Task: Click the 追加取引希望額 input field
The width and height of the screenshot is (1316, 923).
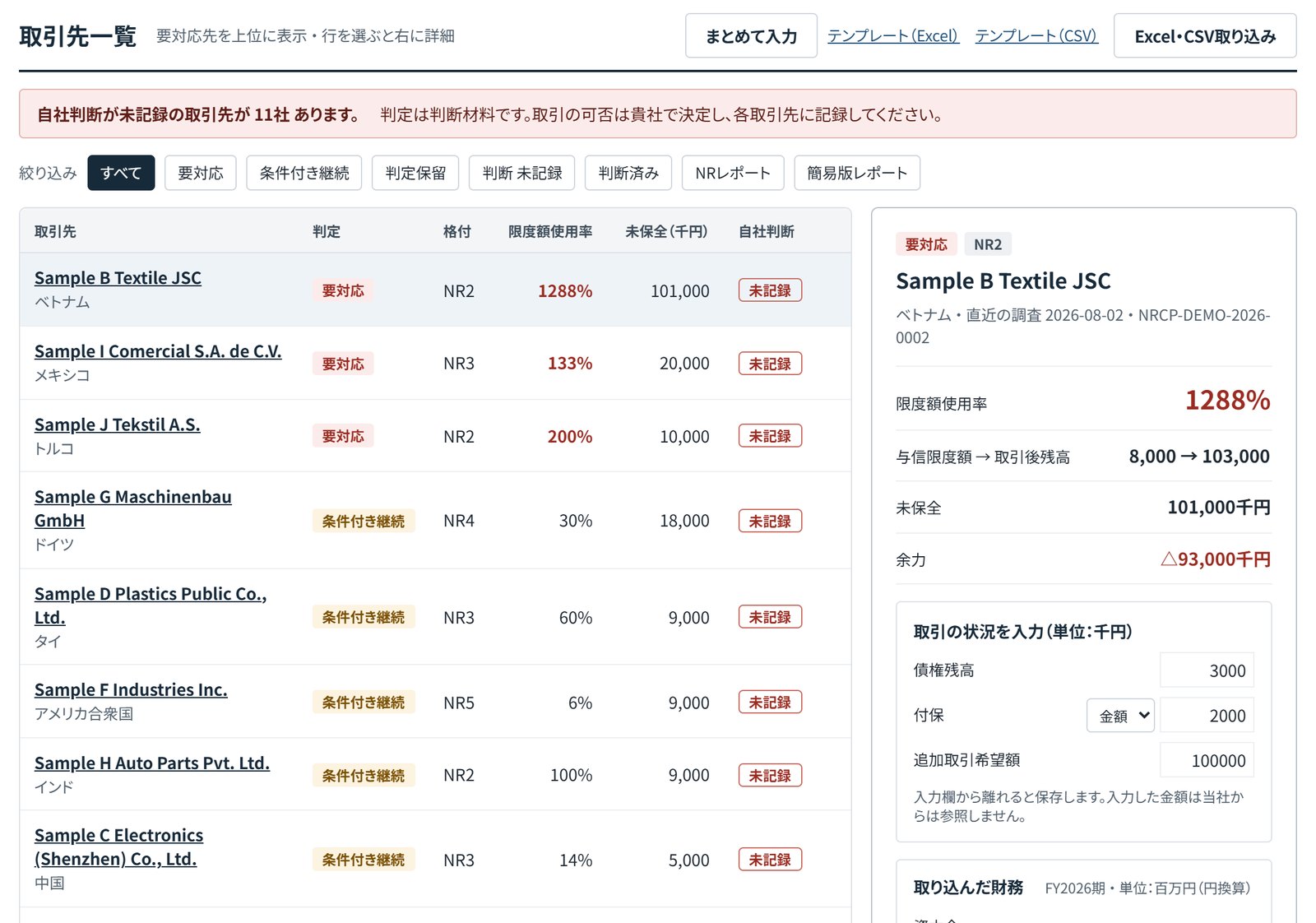Action: pos(1207,761)
